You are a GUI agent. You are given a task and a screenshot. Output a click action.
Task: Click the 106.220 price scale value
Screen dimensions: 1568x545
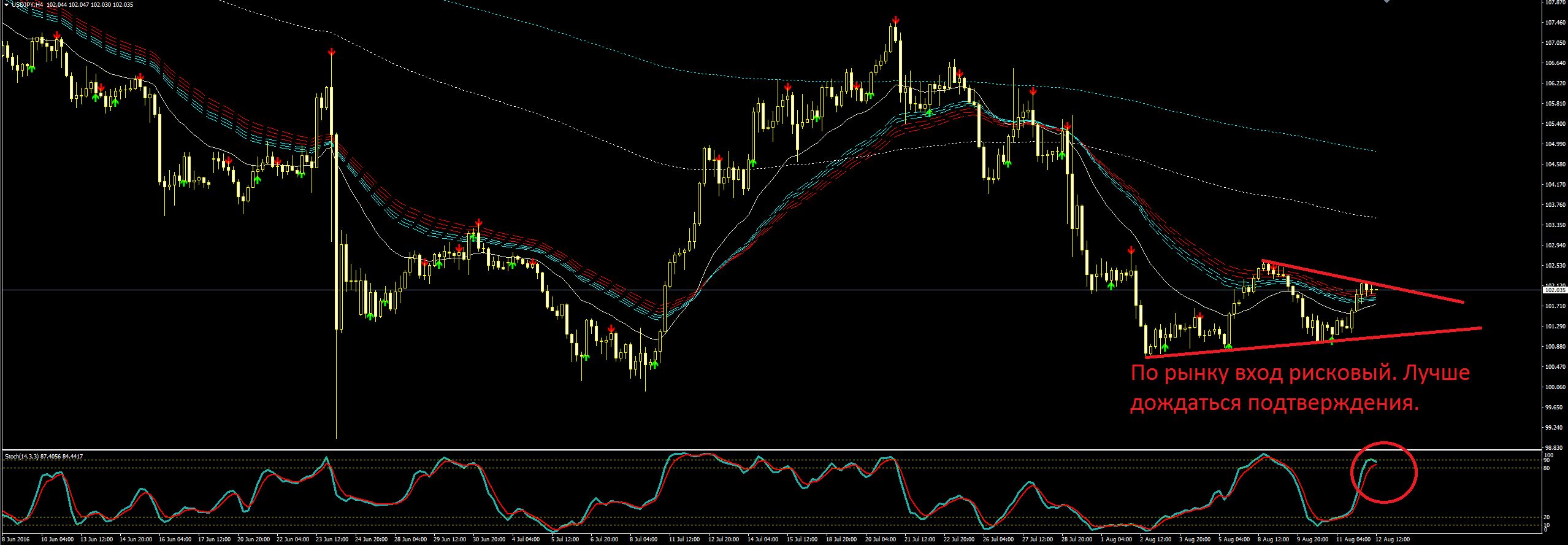[x=1555, y=83]
